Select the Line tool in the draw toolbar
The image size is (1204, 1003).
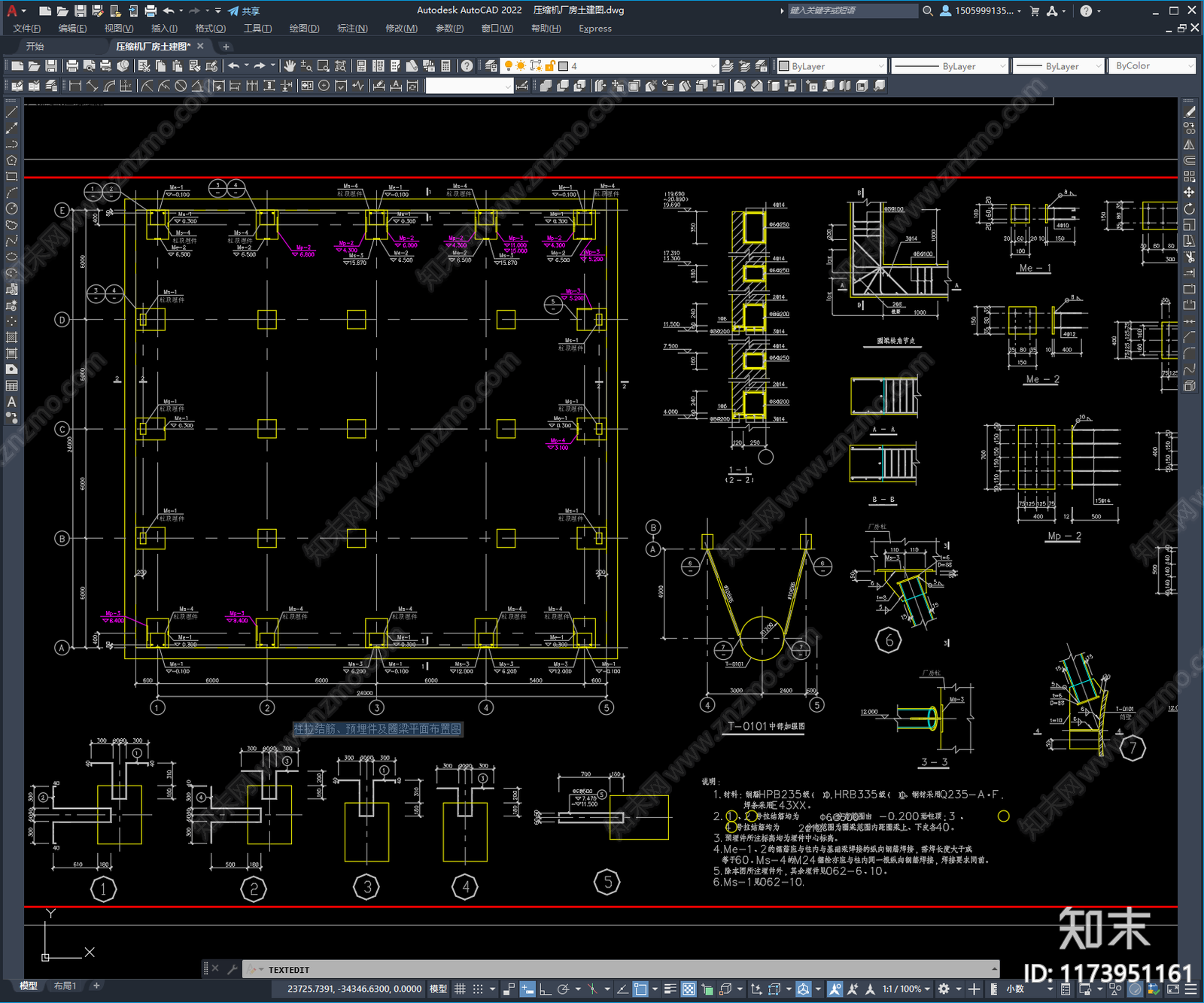(11, 112)
